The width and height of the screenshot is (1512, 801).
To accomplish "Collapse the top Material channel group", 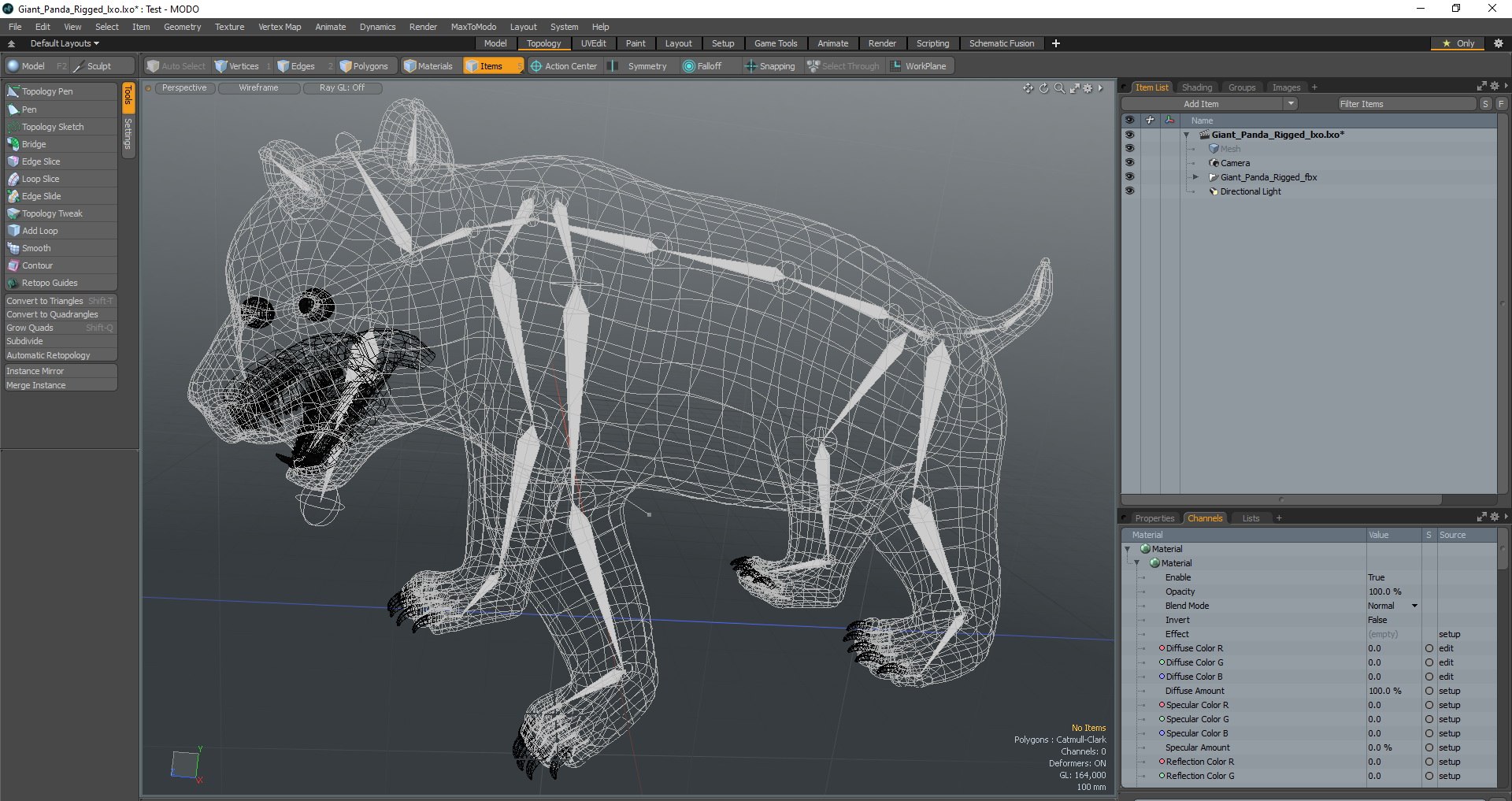I will pos(1128,549).
